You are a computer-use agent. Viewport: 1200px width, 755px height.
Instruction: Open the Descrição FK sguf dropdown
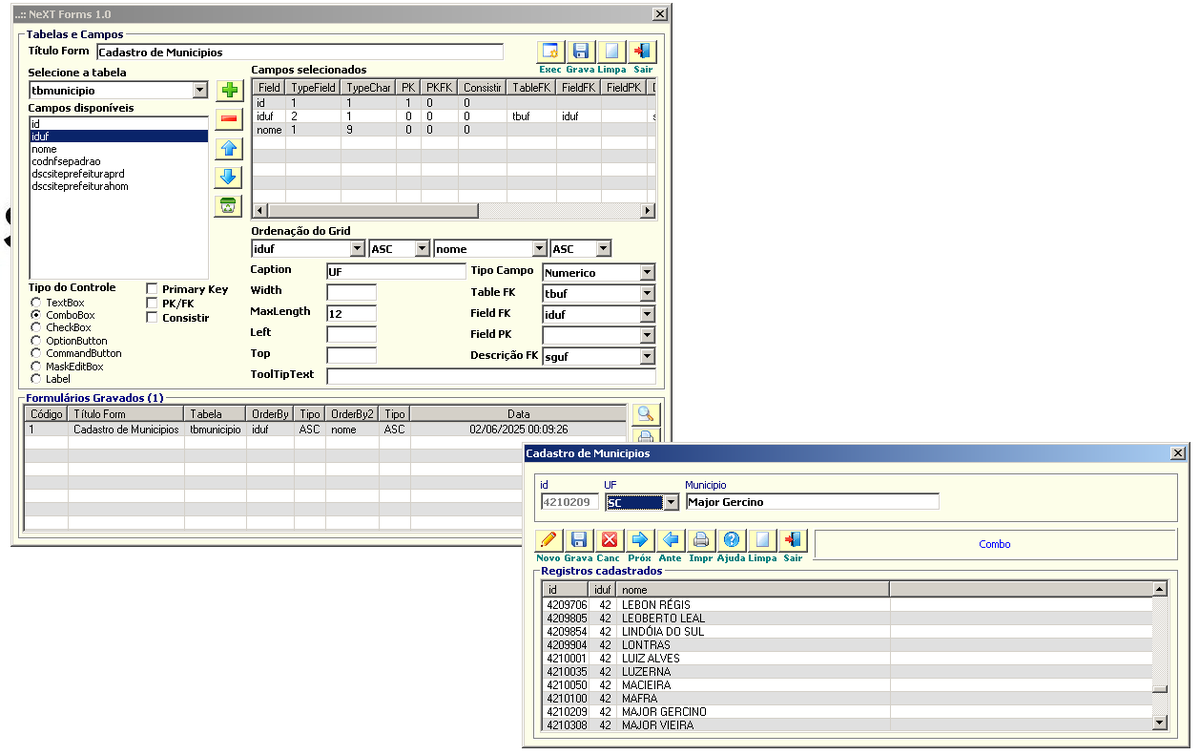click(x=647, y=356)
